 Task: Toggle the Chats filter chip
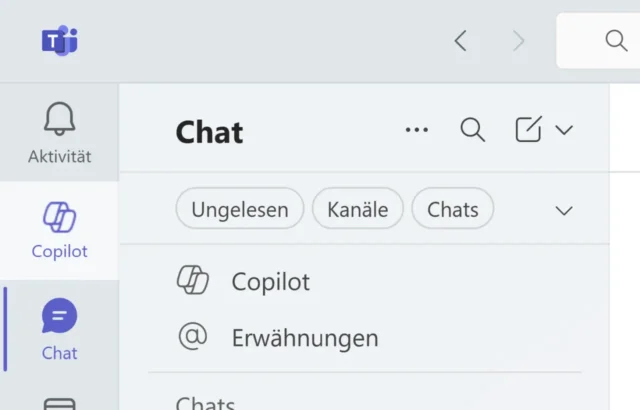(453, 209)
